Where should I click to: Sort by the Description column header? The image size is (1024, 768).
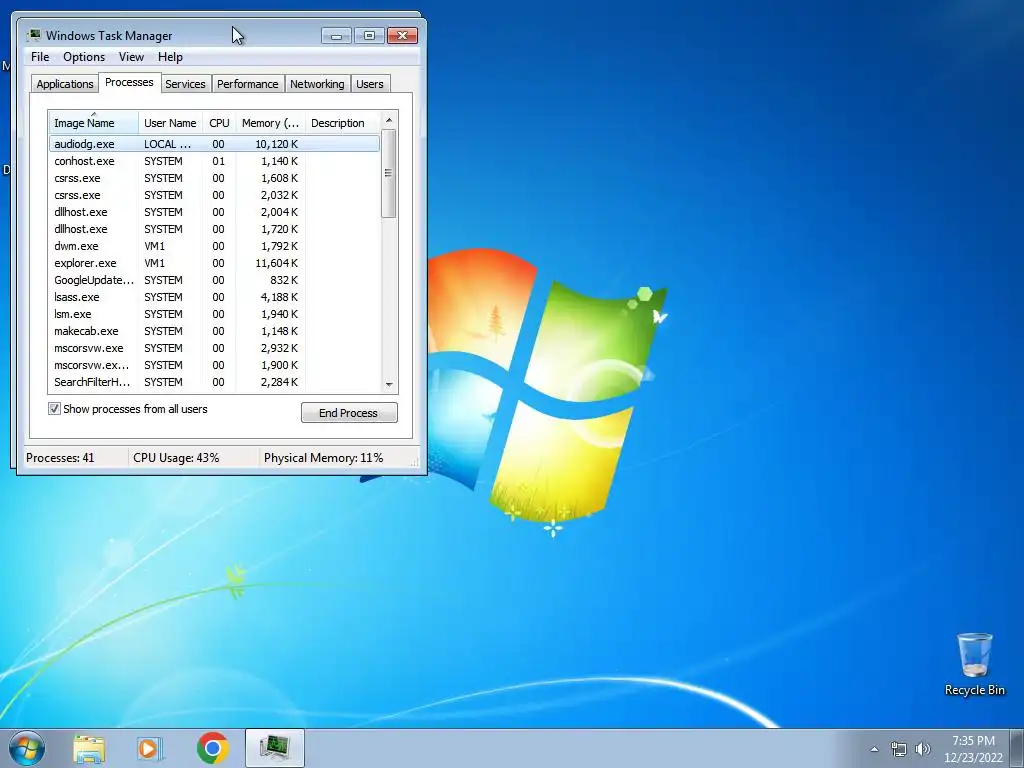342,123
